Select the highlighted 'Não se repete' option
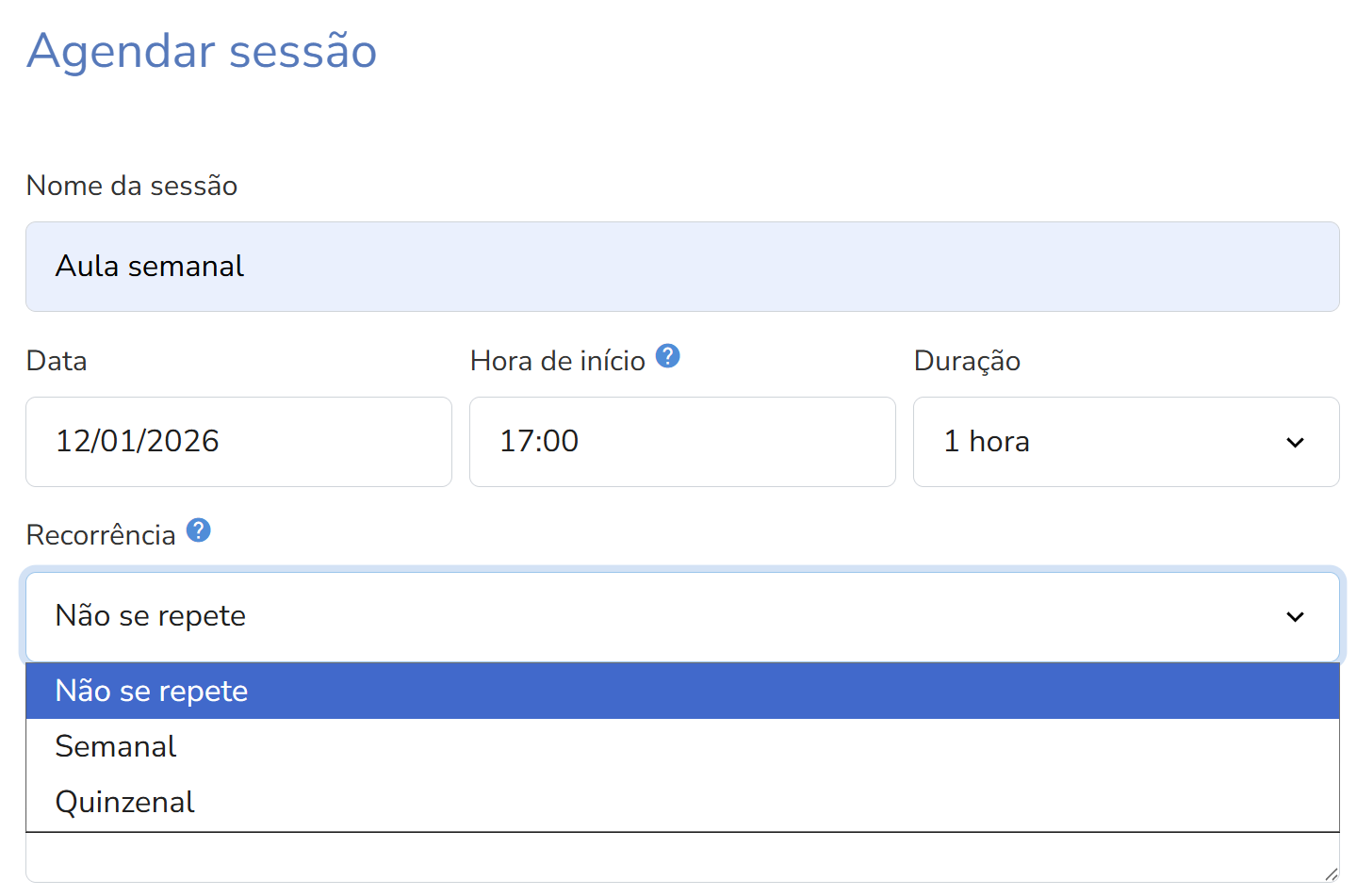 pyautogui.click(x=152, y=691)
